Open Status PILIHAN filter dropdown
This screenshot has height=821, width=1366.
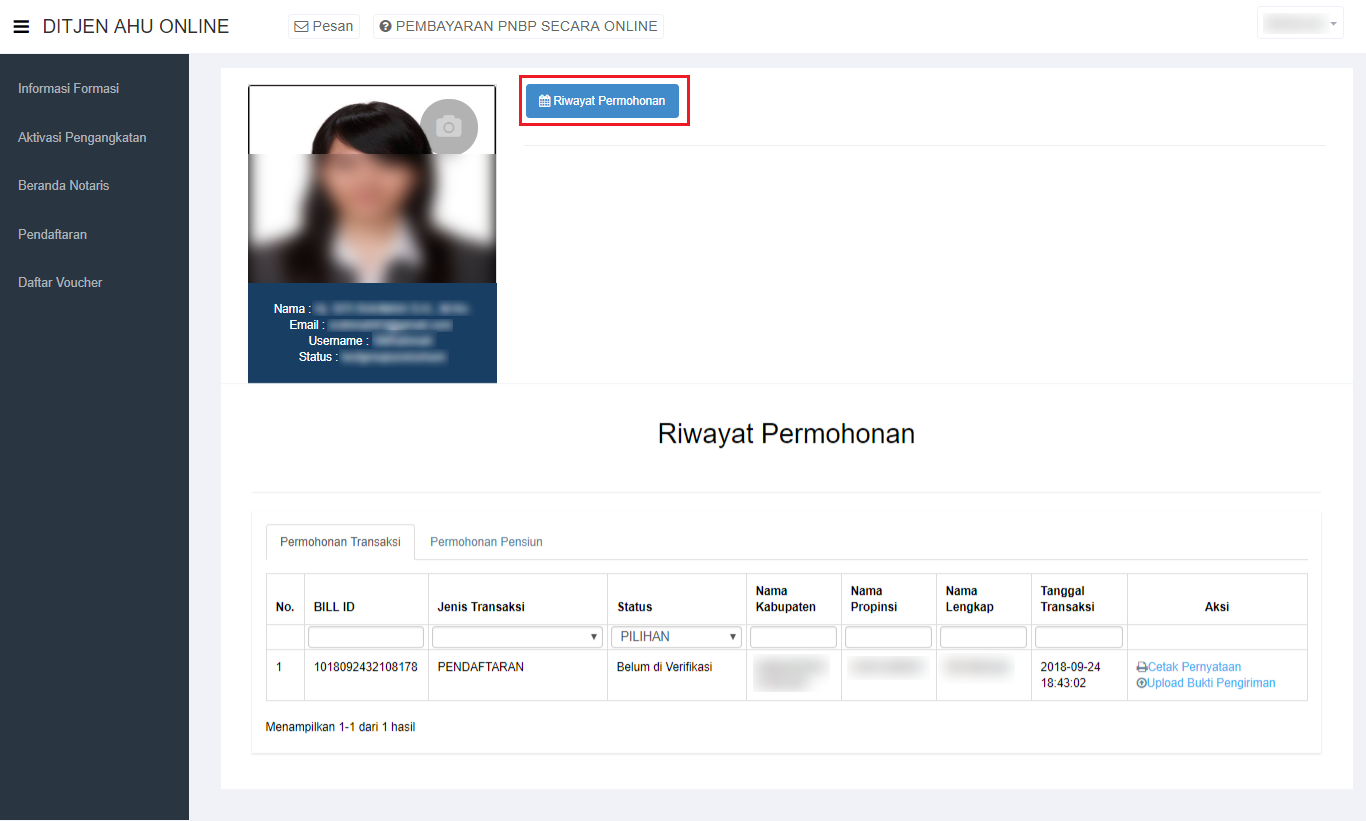pyautogui.click(x=676, y=637)
